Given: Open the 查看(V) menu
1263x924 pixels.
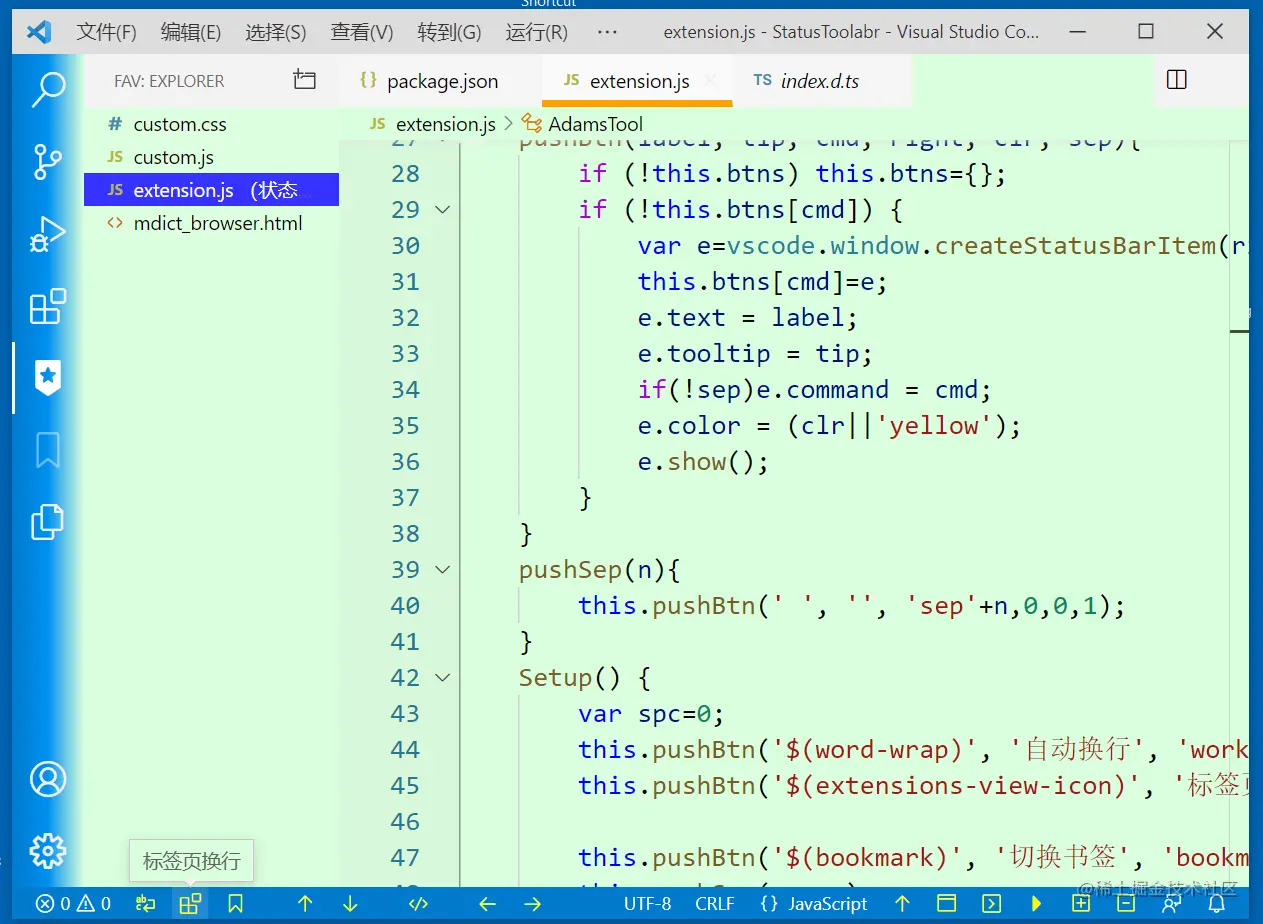Looking at the screenshot, I should click(x=362, y=32).
